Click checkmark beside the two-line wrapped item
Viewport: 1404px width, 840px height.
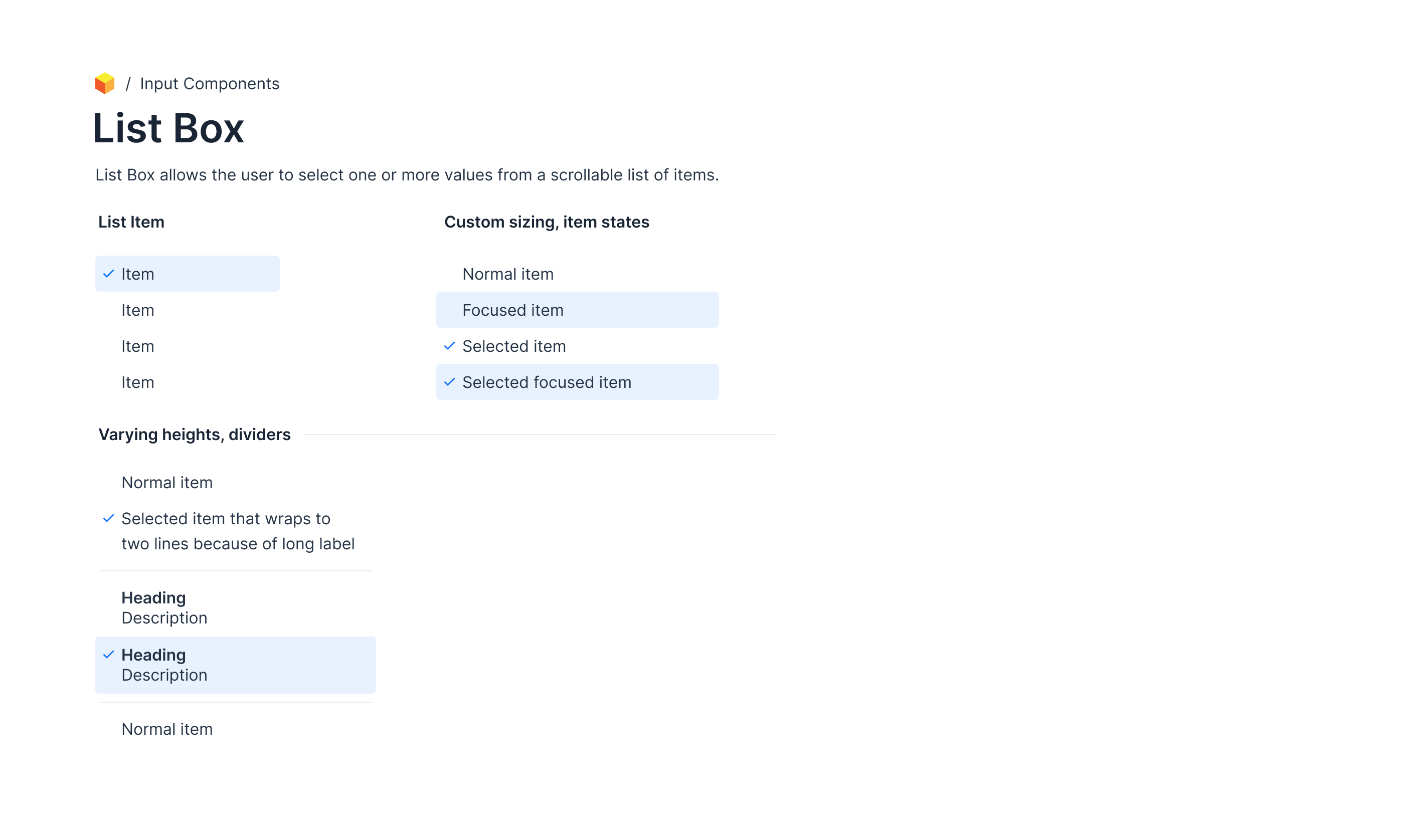click(109, 519)
